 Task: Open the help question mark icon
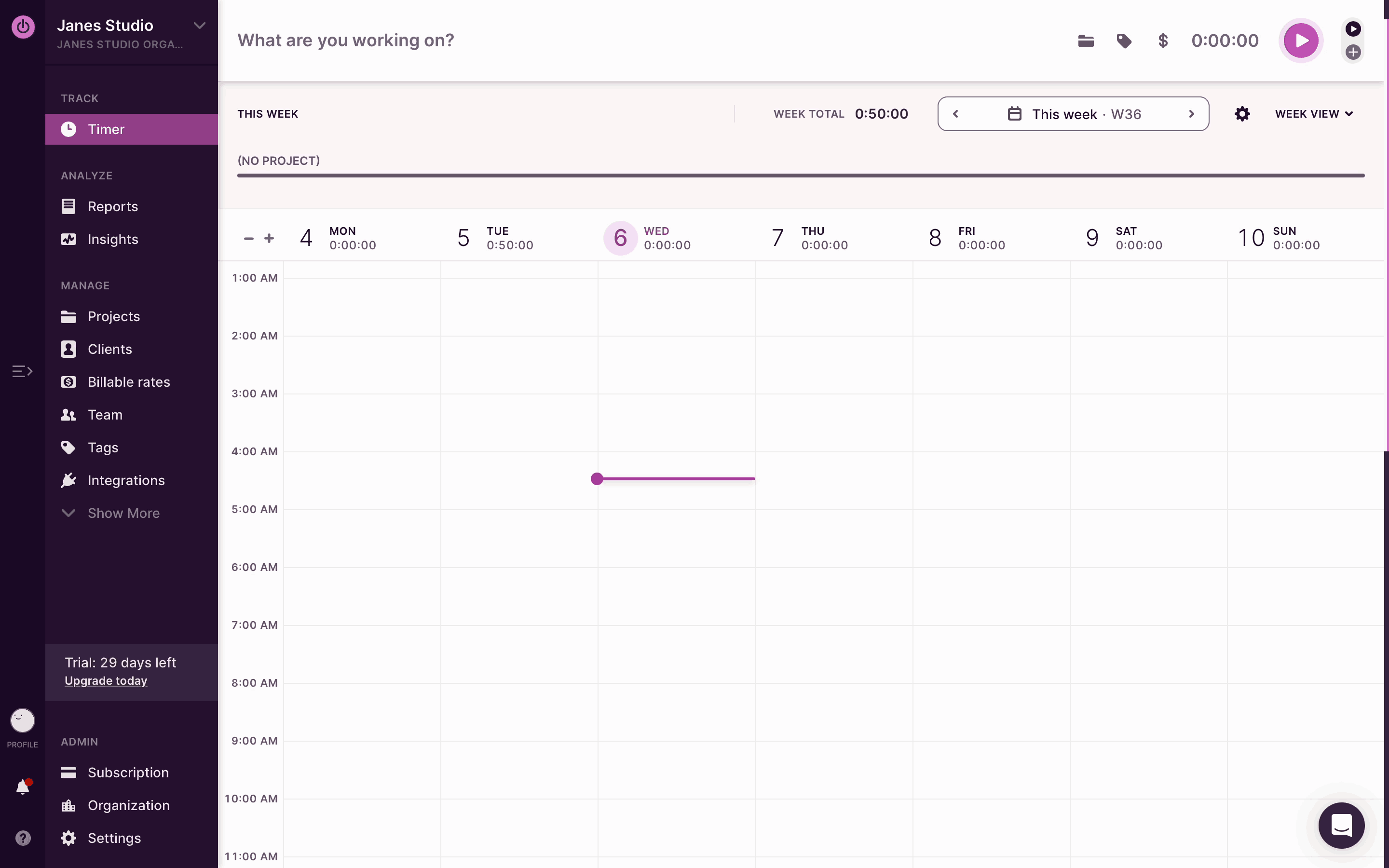click(22, 838)
